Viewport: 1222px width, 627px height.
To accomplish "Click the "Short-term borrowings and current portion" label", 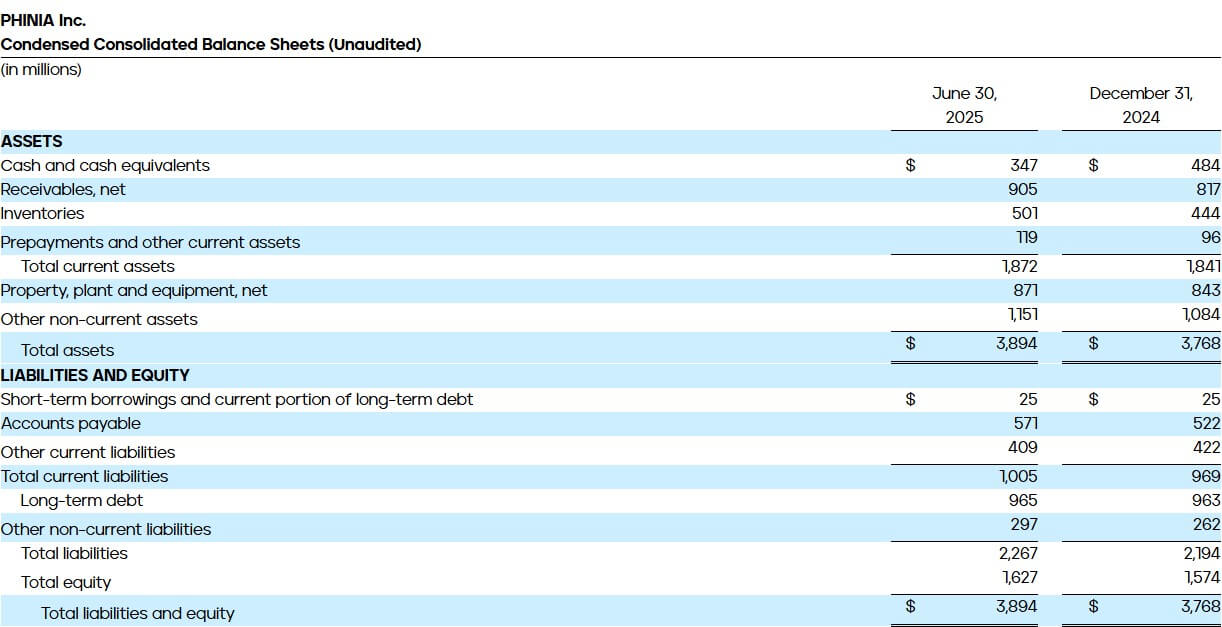I will (237, 400).
